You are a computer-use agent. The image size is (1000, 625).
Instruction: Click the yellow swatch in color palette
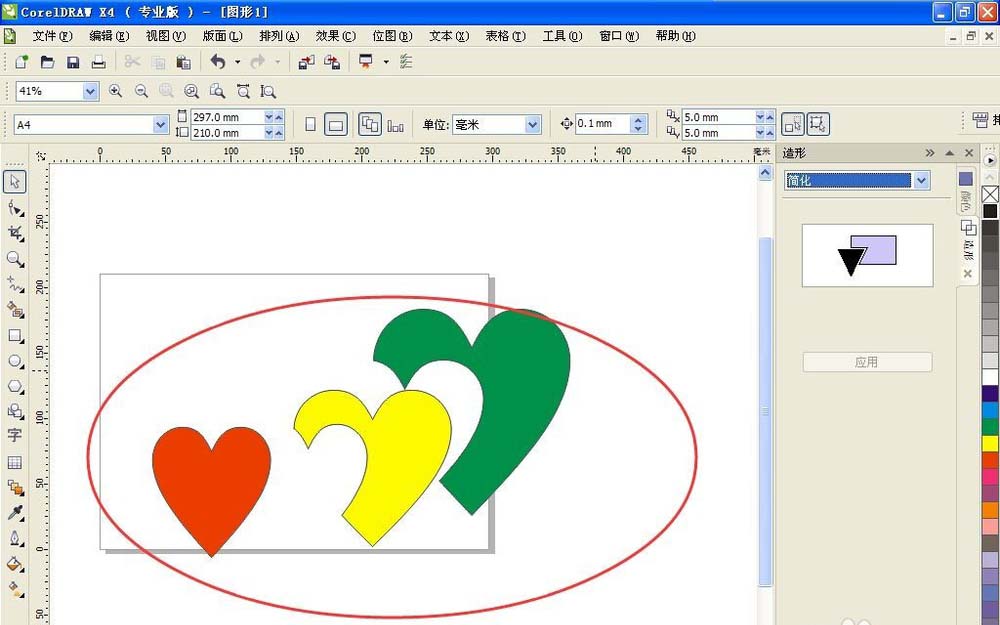click(x=990, y=443)
